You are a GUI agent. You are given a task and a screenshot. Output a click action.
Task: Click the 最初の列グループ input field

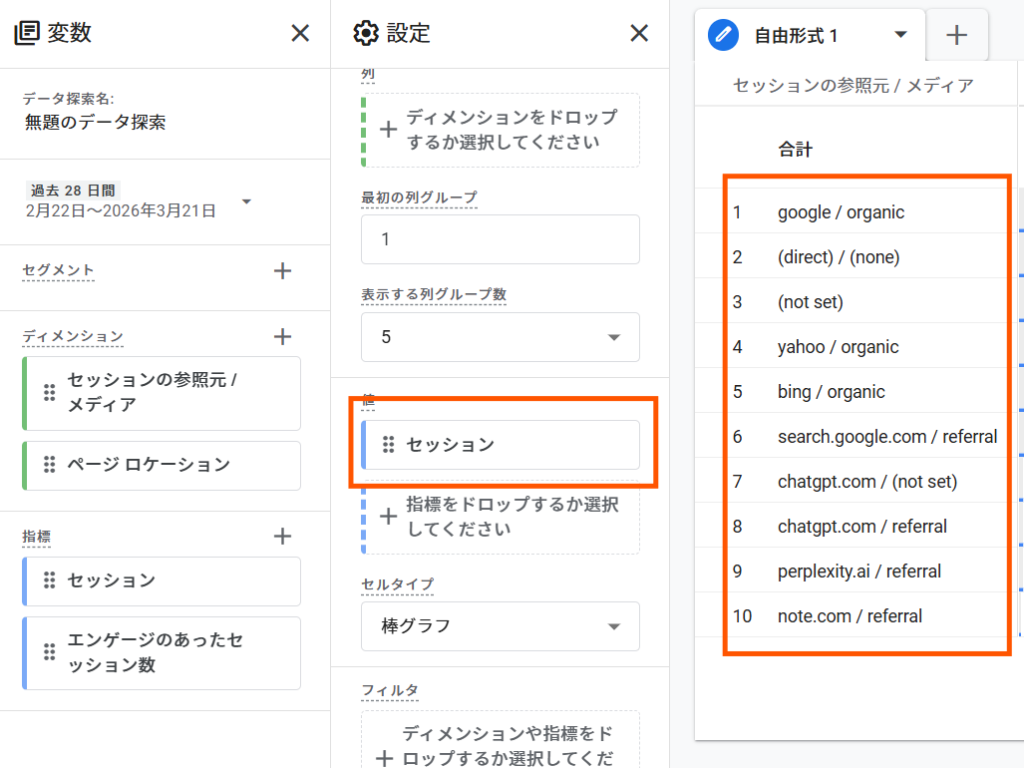click(x=500, y=240)
